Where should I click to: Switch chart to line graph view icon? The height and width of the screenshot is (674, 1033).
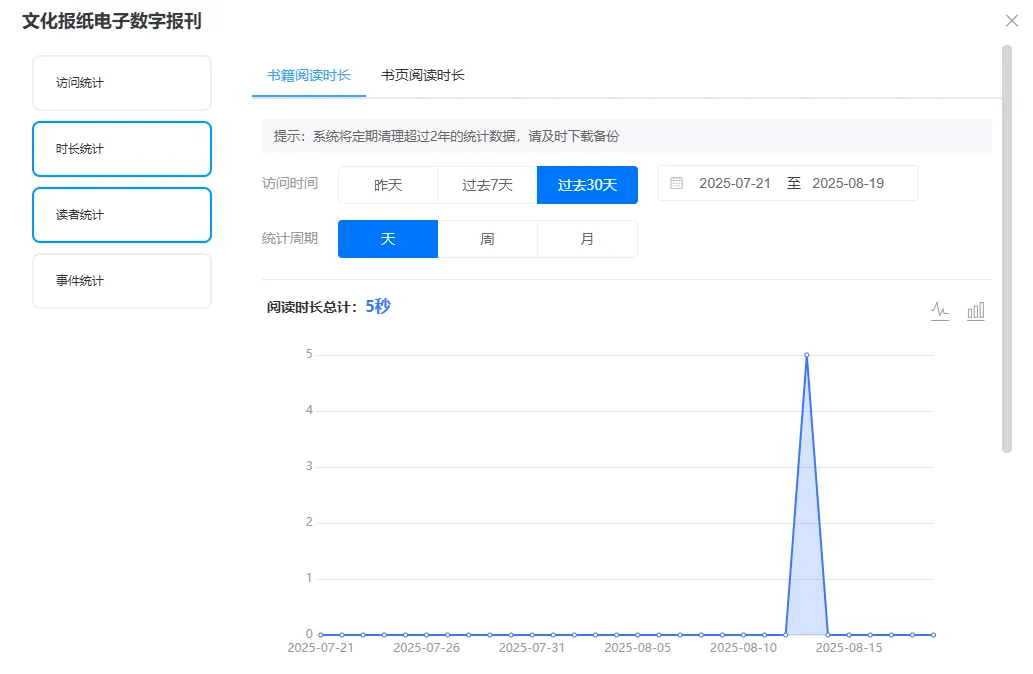click(940, 311)
